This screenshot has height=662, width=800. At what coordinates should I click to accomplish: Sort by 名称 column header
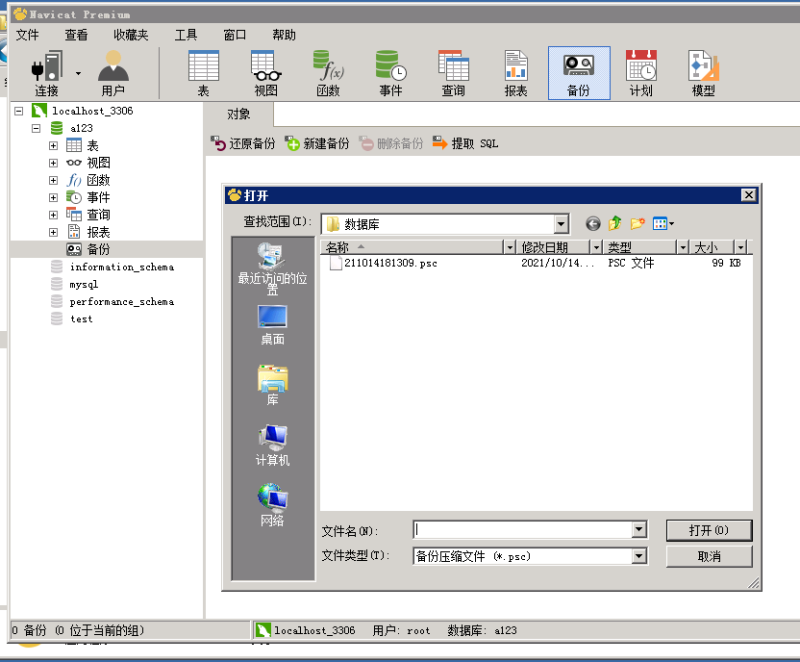click(412, 247)
